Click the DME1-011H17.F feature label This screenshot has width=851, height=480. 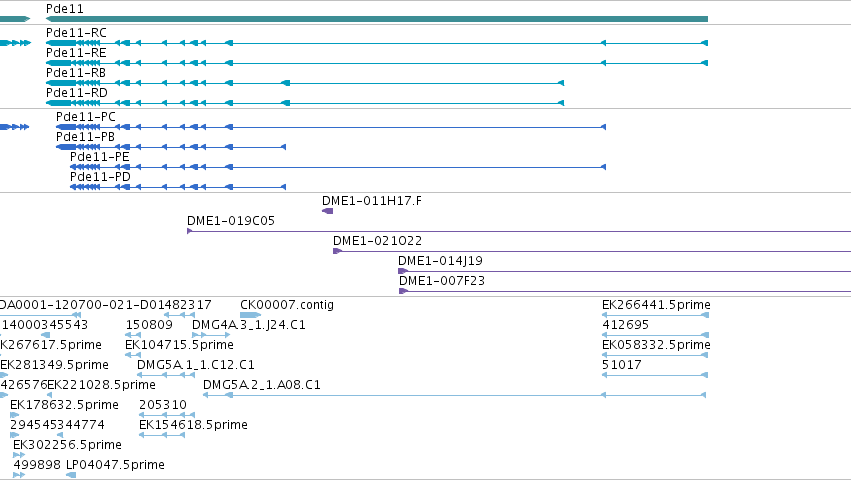(x=372, y=201)
